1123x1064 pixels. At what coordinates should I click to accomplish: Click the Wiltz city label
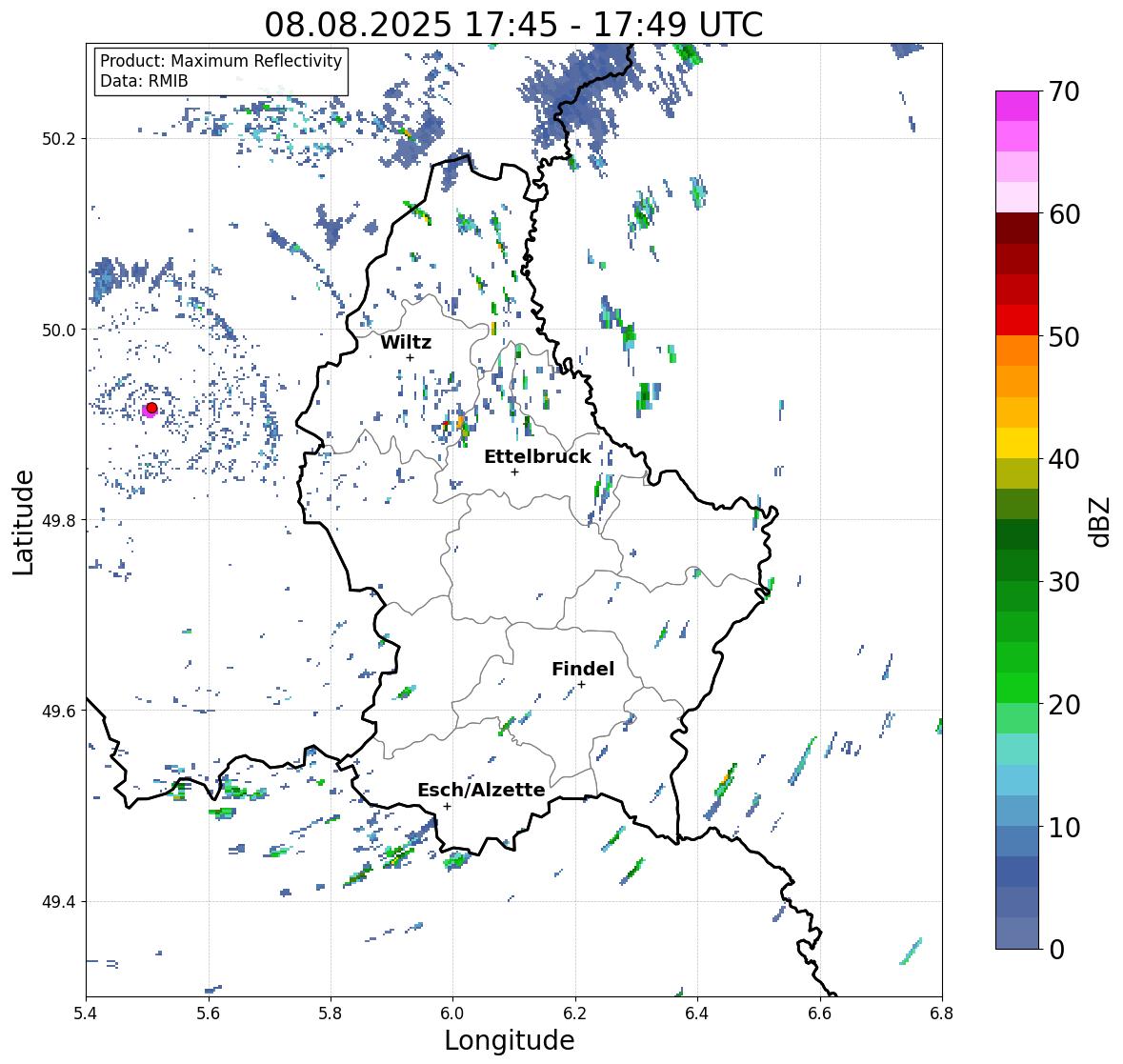(x=406, y=342)
